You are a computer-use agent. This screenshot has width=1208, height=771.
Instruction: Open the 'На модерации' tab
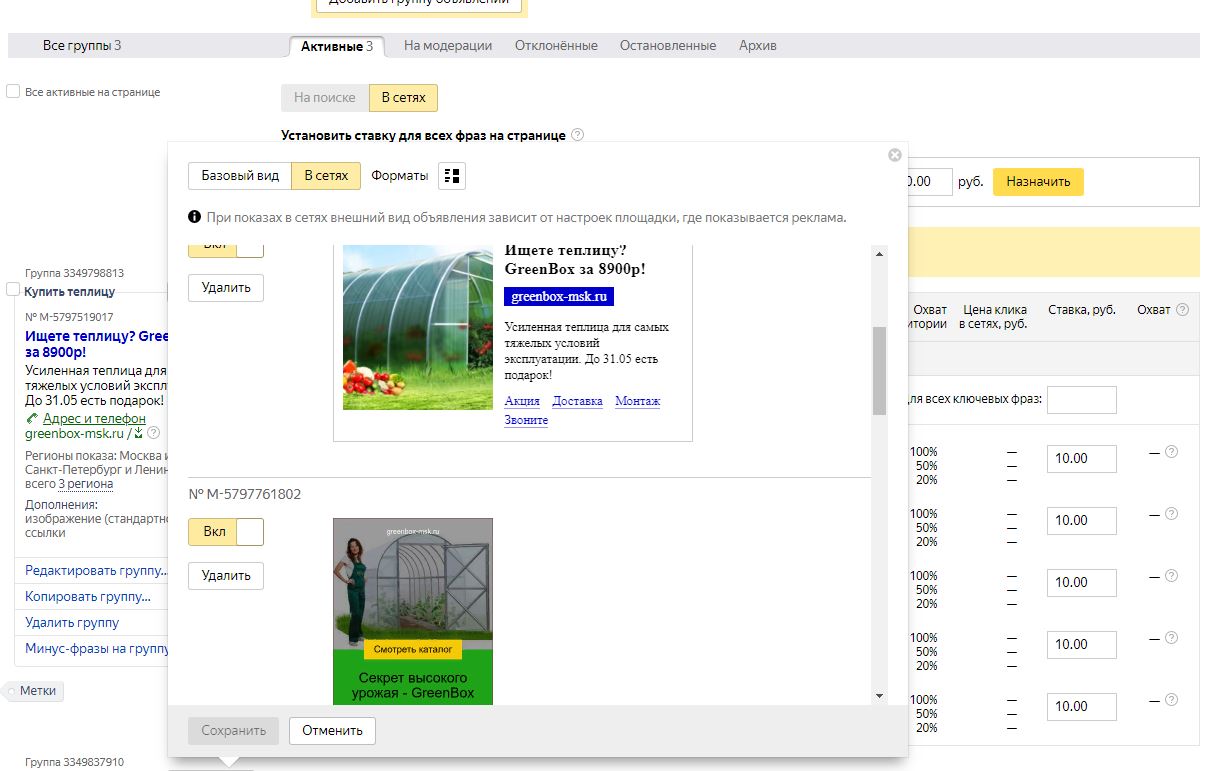click(x=448, y=46)
